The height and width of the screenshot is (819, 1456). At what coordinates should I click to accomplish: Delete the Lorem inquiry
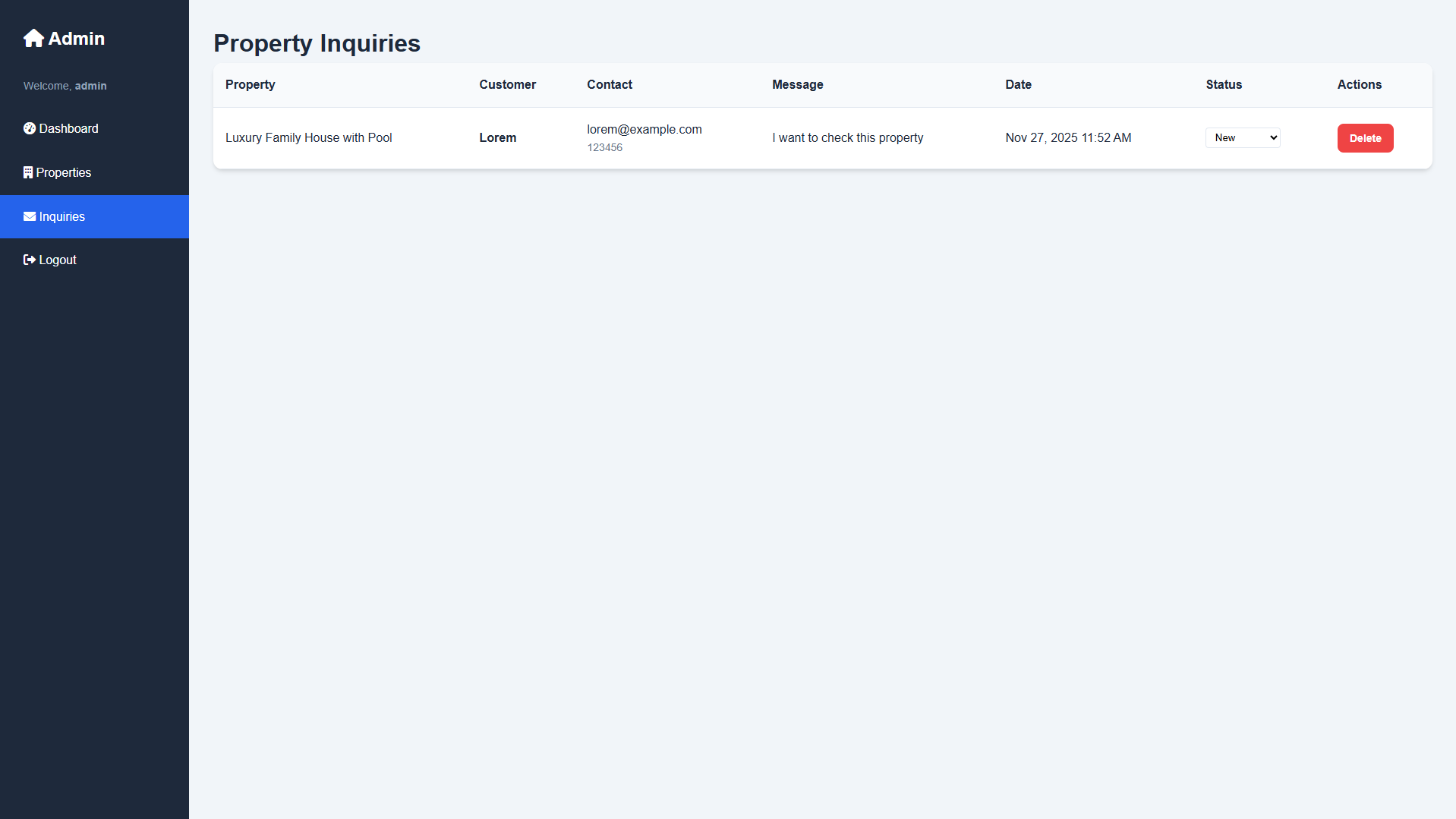1365,138
